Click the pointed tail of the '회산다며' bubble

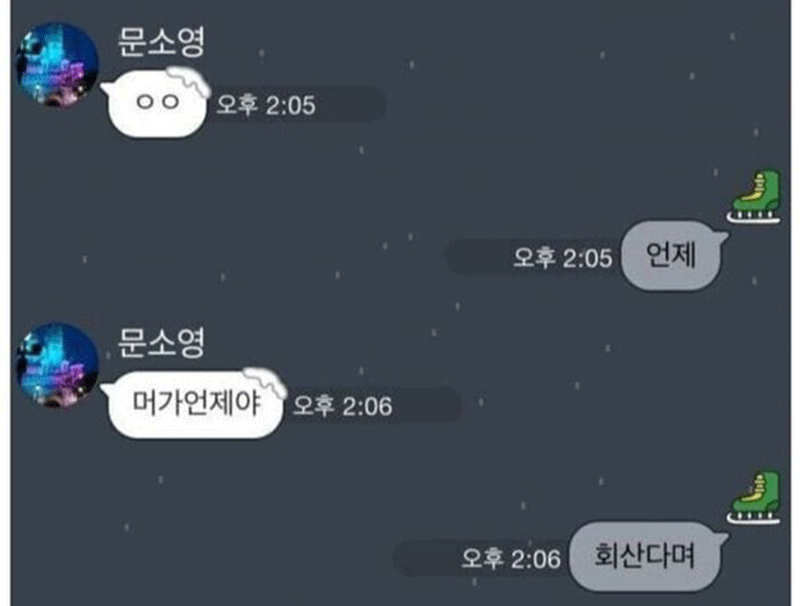(x=722, y=537)
